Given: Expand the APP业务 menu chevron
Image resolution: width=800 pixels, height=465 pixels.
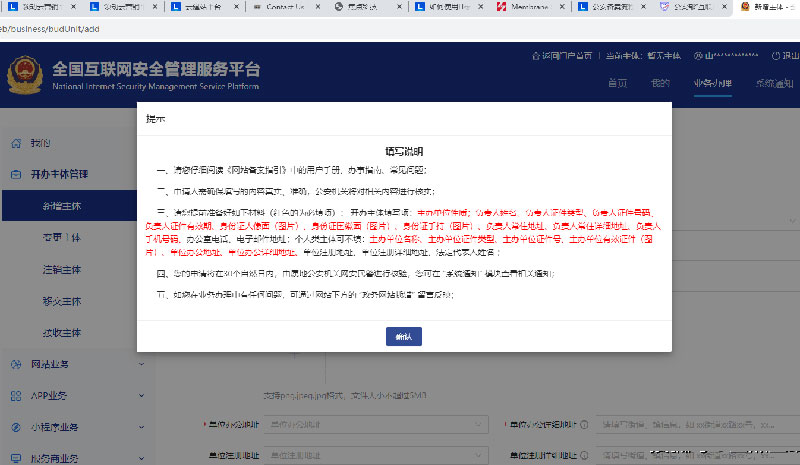Looking at the screenshot, I should pos(142,395).
